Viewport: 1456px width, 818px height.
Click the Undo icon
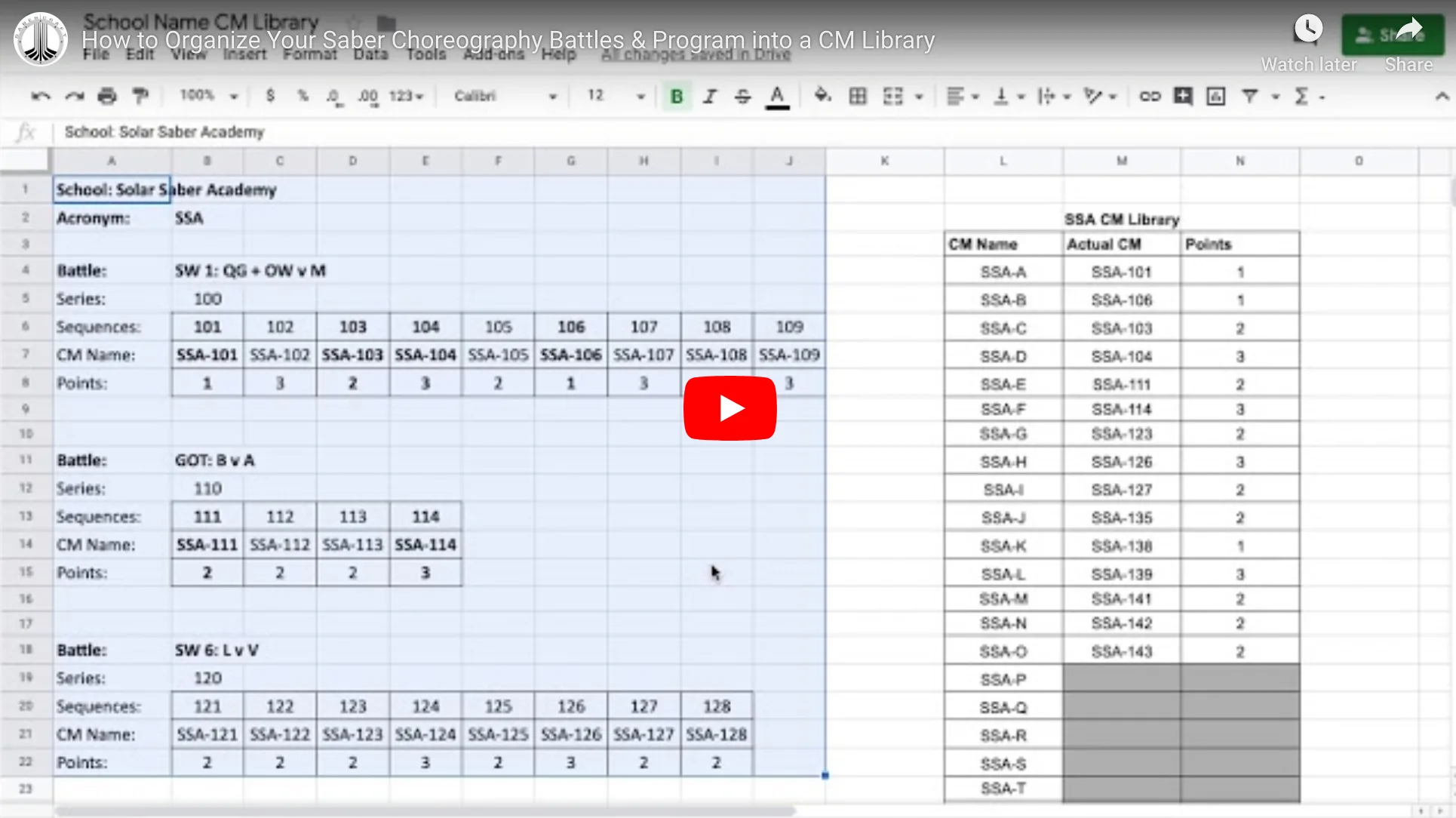41,97
